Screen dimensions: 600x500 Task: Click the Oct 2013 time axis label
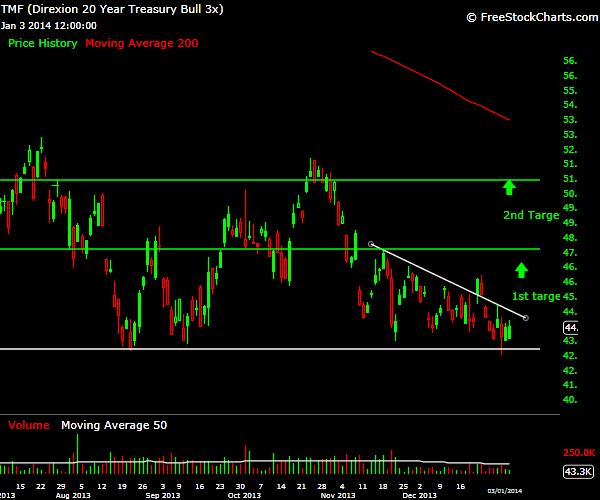point(244,495)
